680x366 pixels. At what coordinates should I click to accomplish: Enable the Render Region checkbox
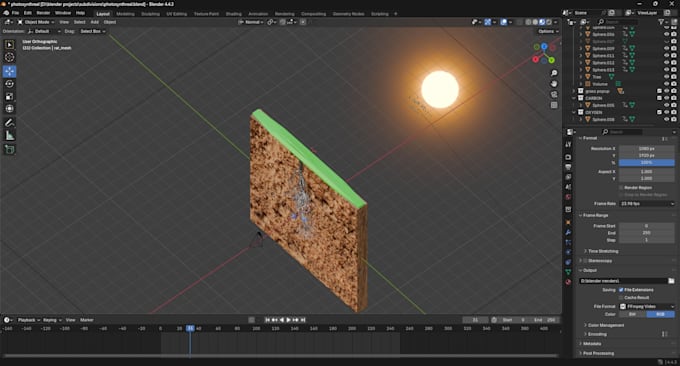621,188
